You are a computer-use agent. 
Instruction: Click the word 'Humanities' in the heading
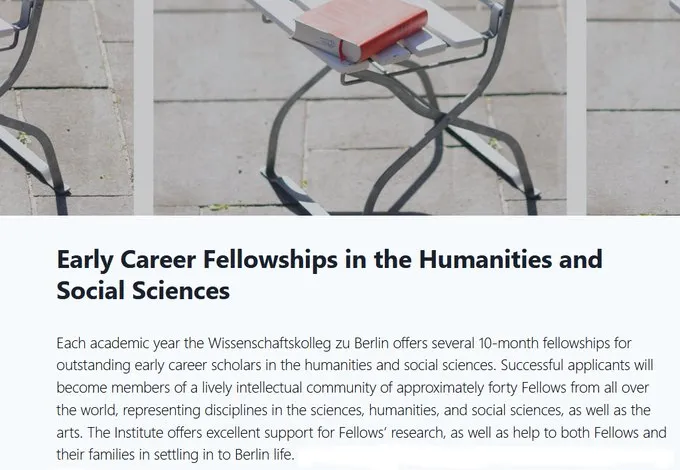tap(485, 259)
